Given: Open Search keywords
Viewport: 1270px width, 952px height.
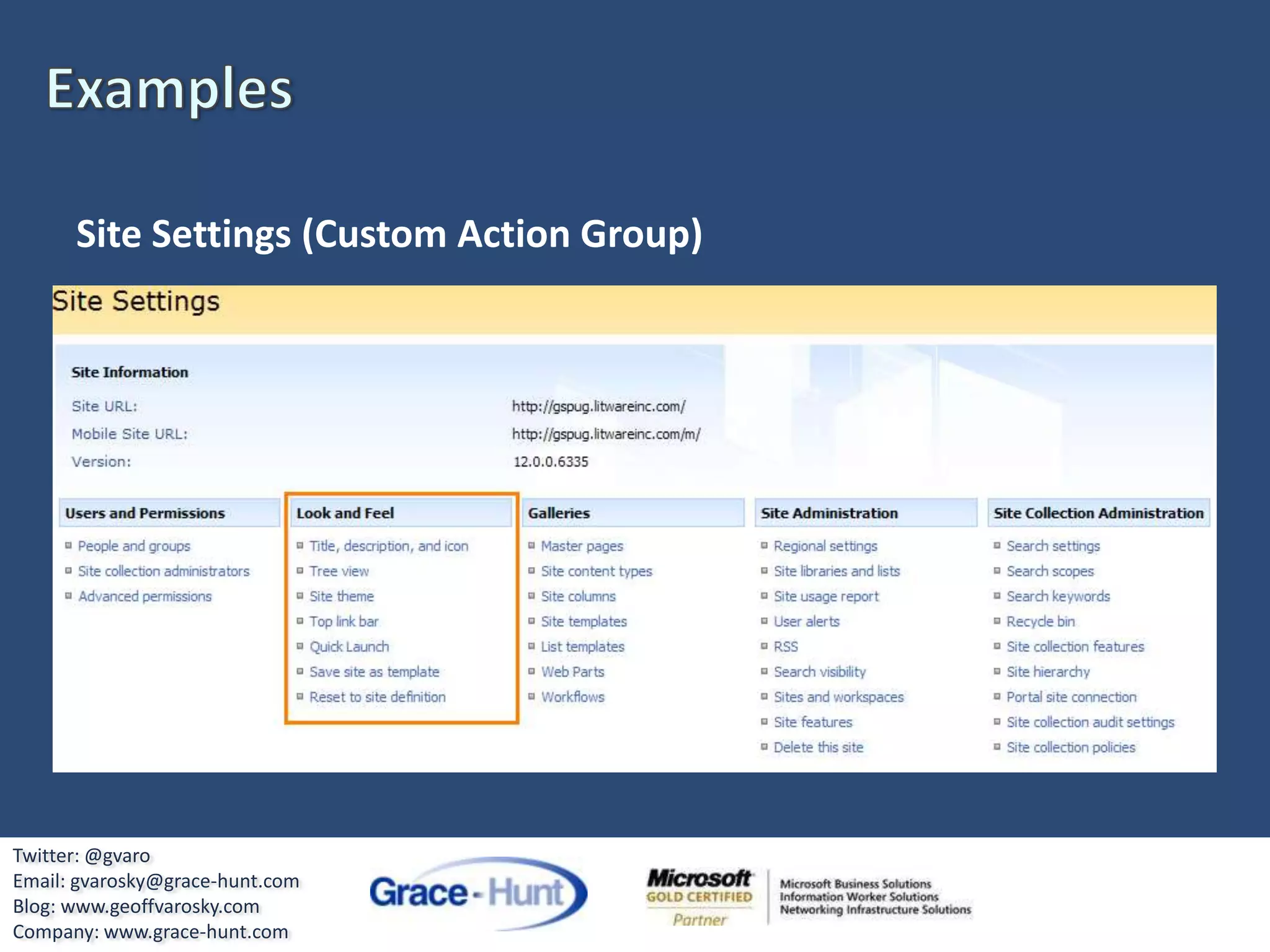Looking at the screenshot, I should (x=1058, y=596).
